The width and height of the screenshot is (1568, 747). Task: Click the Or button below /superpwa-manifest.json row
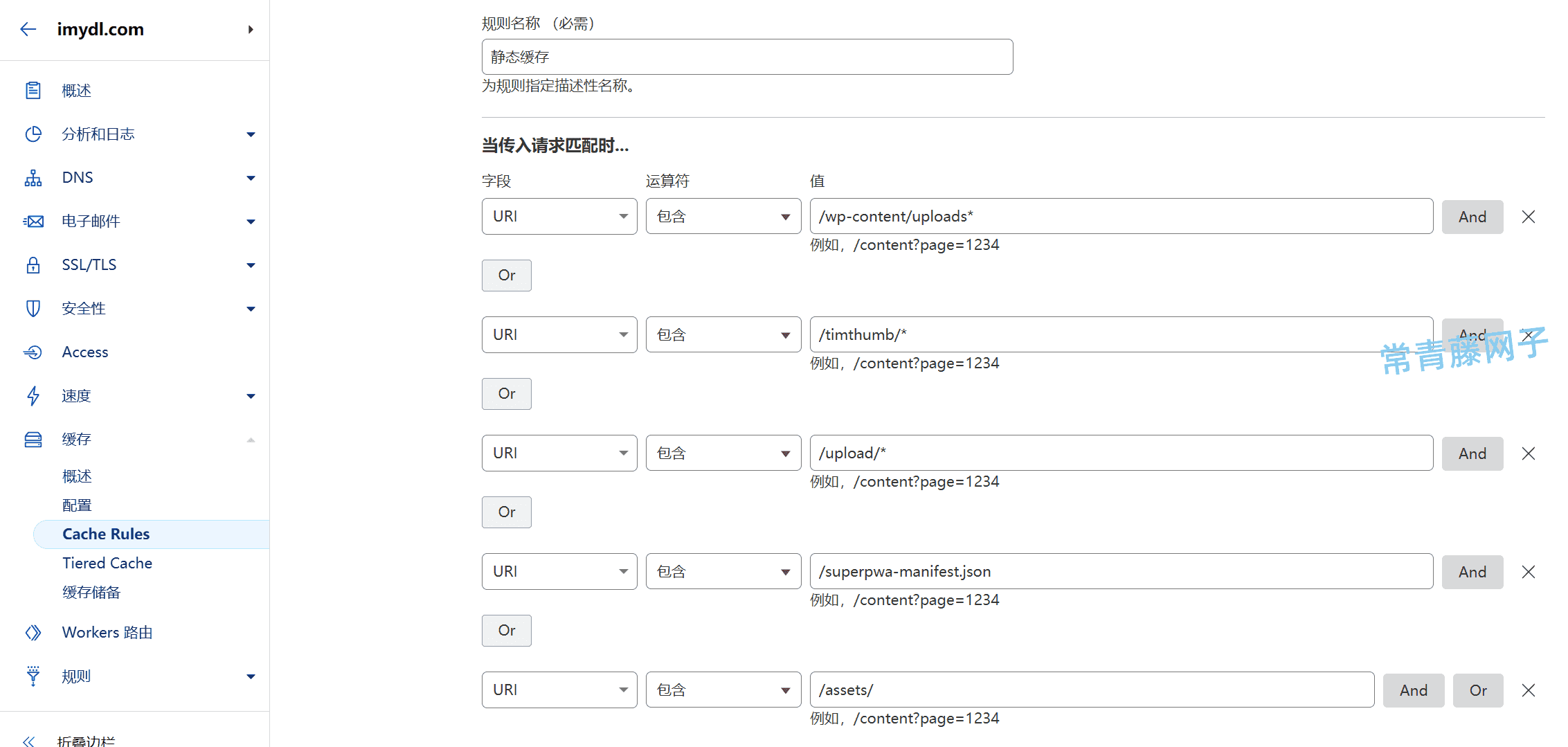tap(507, 631)
